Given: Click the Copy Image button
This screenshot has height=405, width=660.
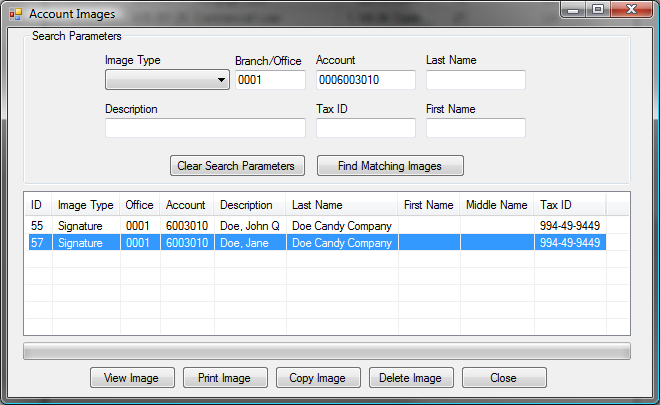Looking at the screenshot, I should coord(317,378).
